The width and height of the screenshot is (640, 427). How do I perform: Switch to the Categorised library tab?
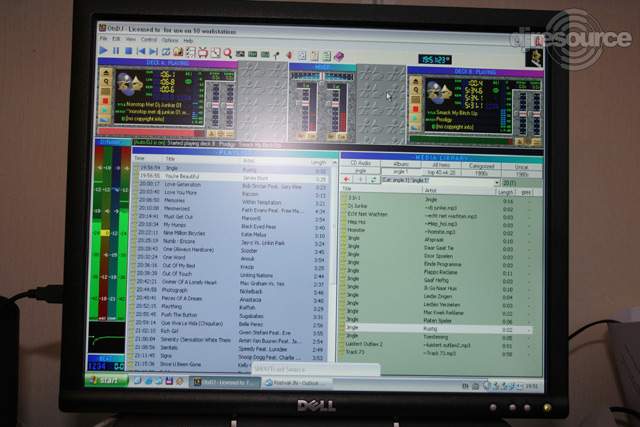482,166
